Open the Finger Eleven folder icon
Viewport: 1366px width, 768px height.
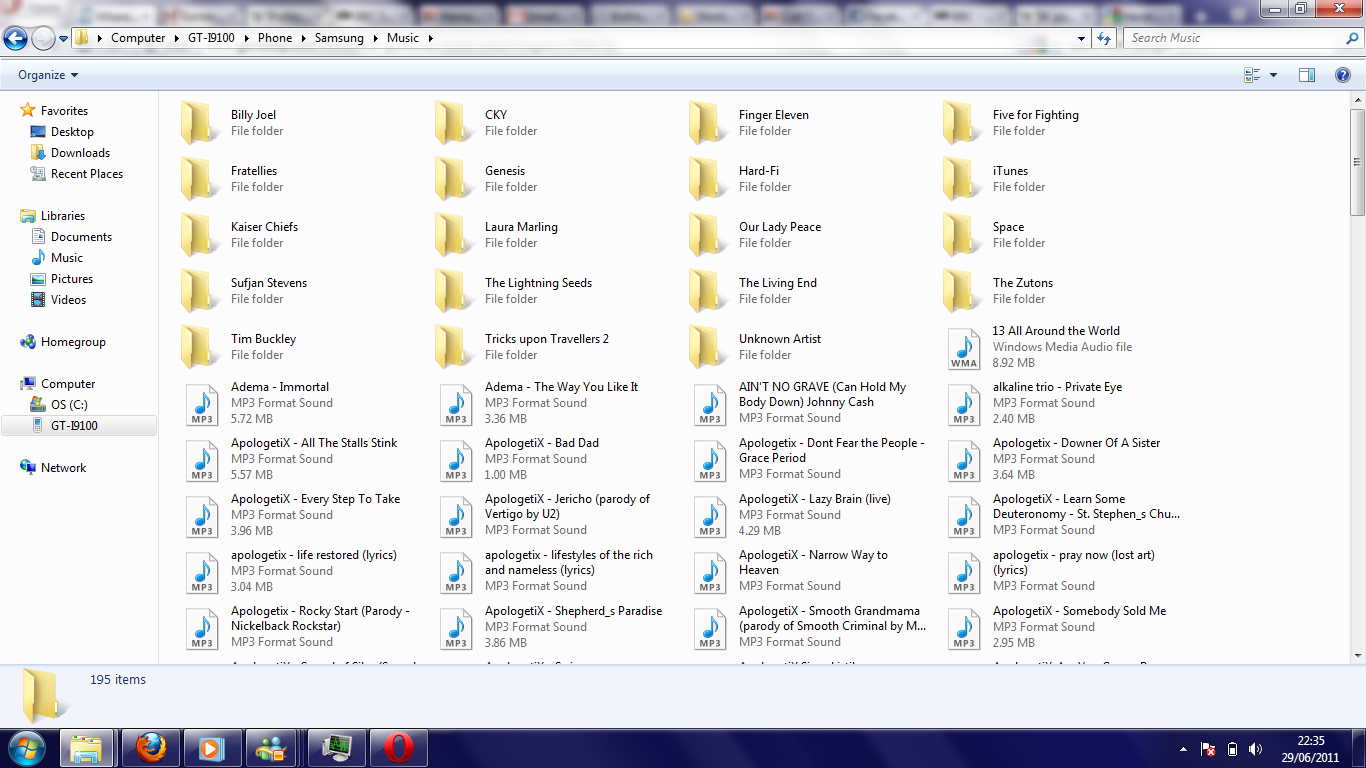pyautogui.click(x=709, y=123)
